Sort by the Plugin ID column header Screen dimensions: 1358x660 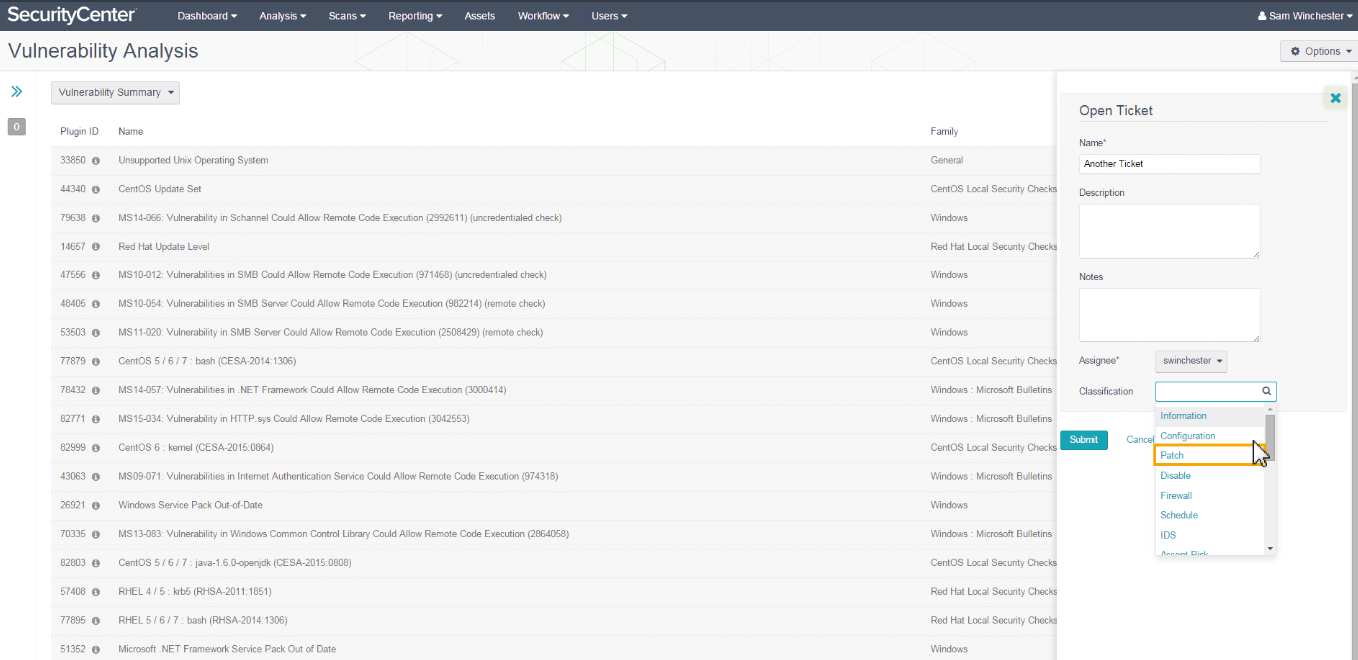coord(79,131)
